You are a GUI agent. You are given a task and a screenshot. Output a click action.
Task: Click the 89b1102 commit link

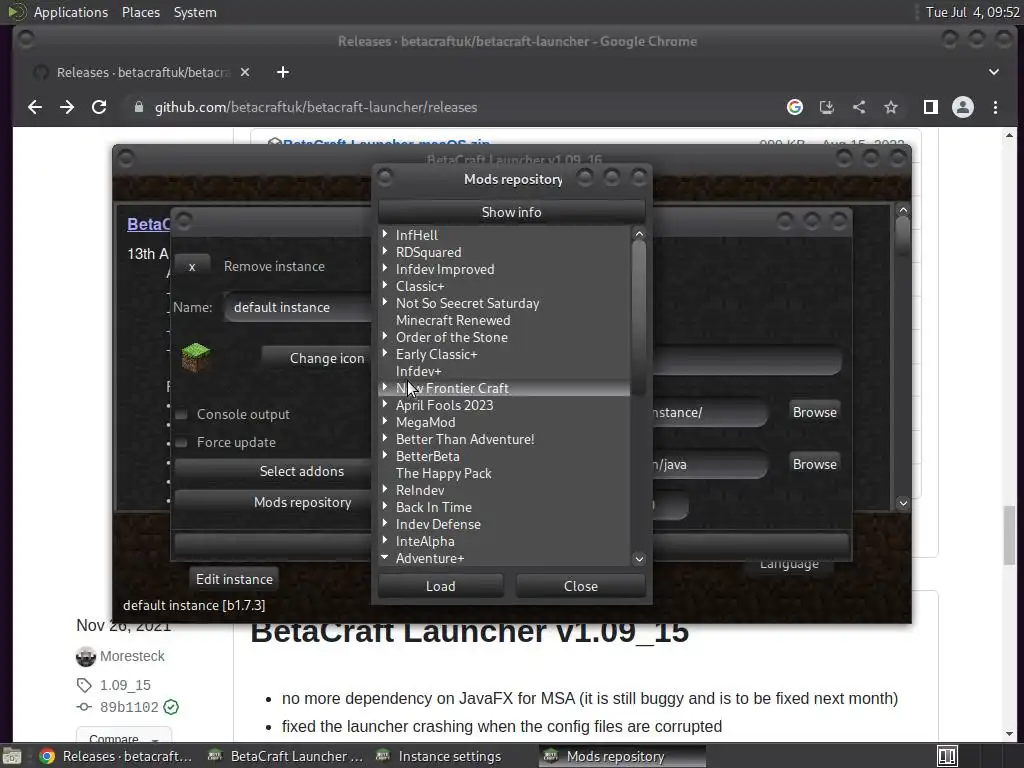129,707
